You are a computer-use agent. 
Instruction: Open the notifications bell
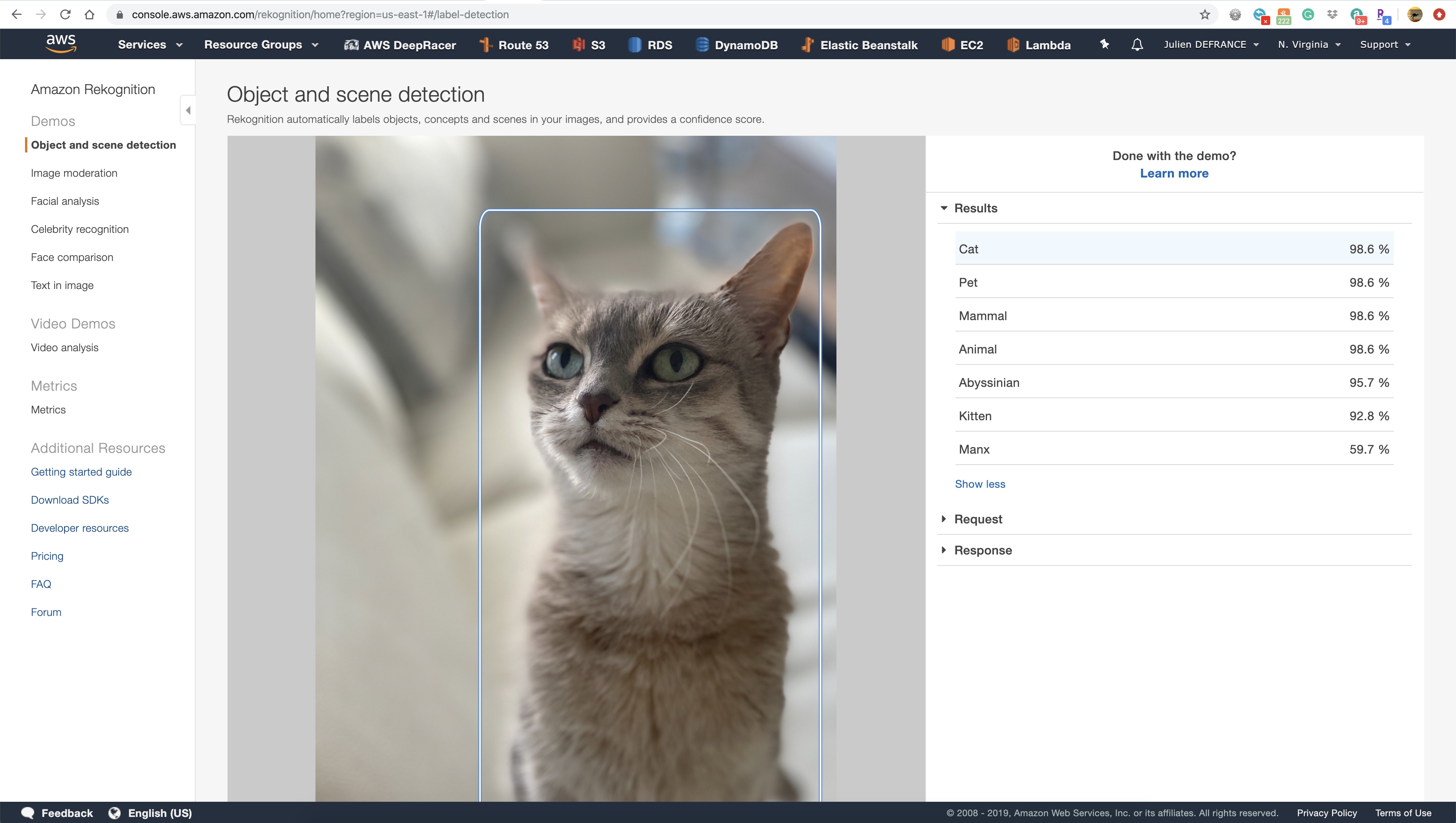click(1137, 44)
